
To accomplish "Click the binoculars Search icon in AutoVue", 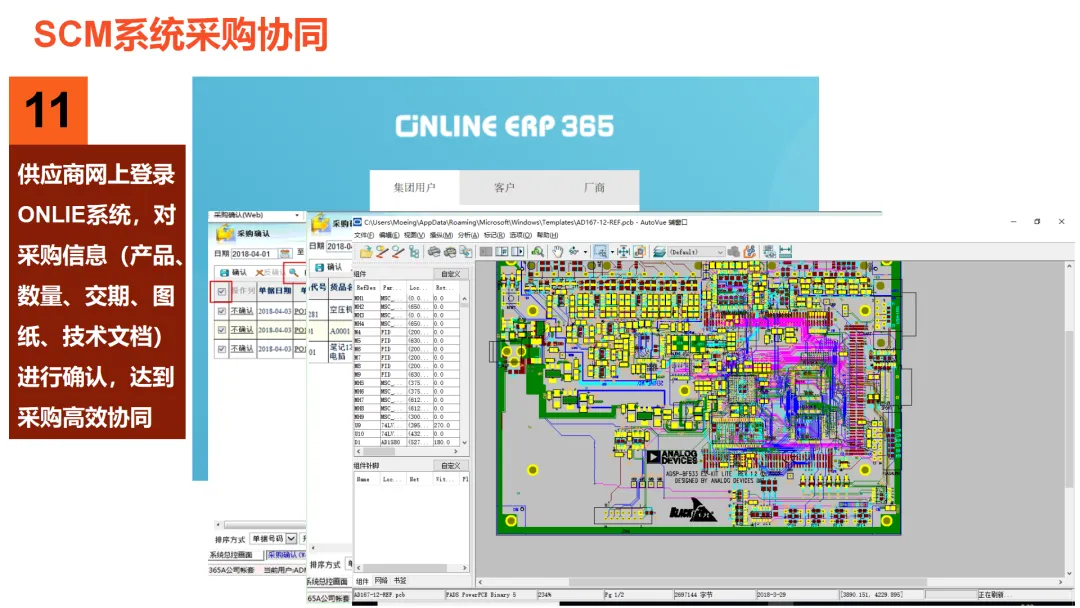I will pos(537,252).
